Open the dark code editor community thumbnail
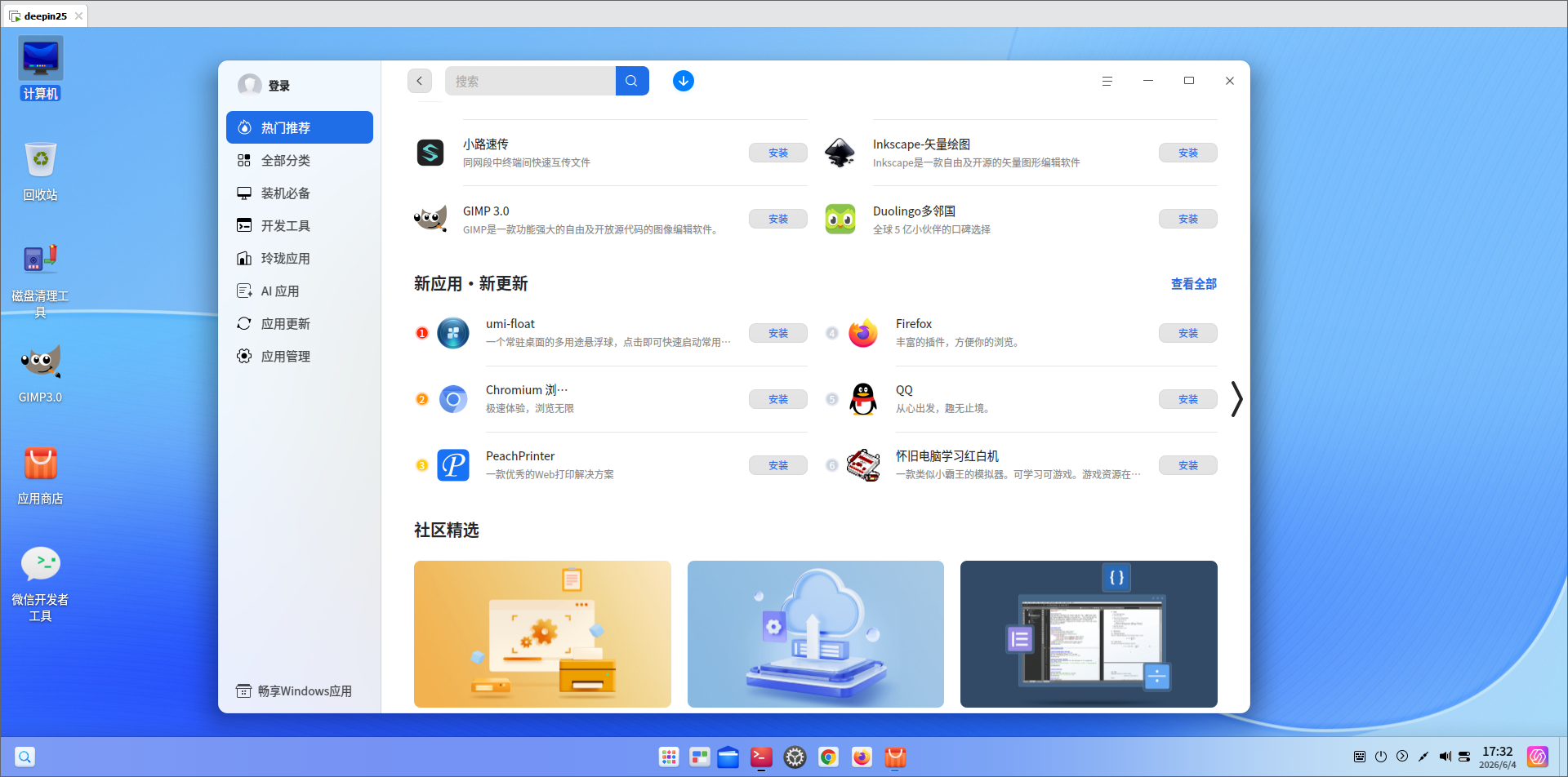Screen dimensions: 1568x777 (1089, 634)
